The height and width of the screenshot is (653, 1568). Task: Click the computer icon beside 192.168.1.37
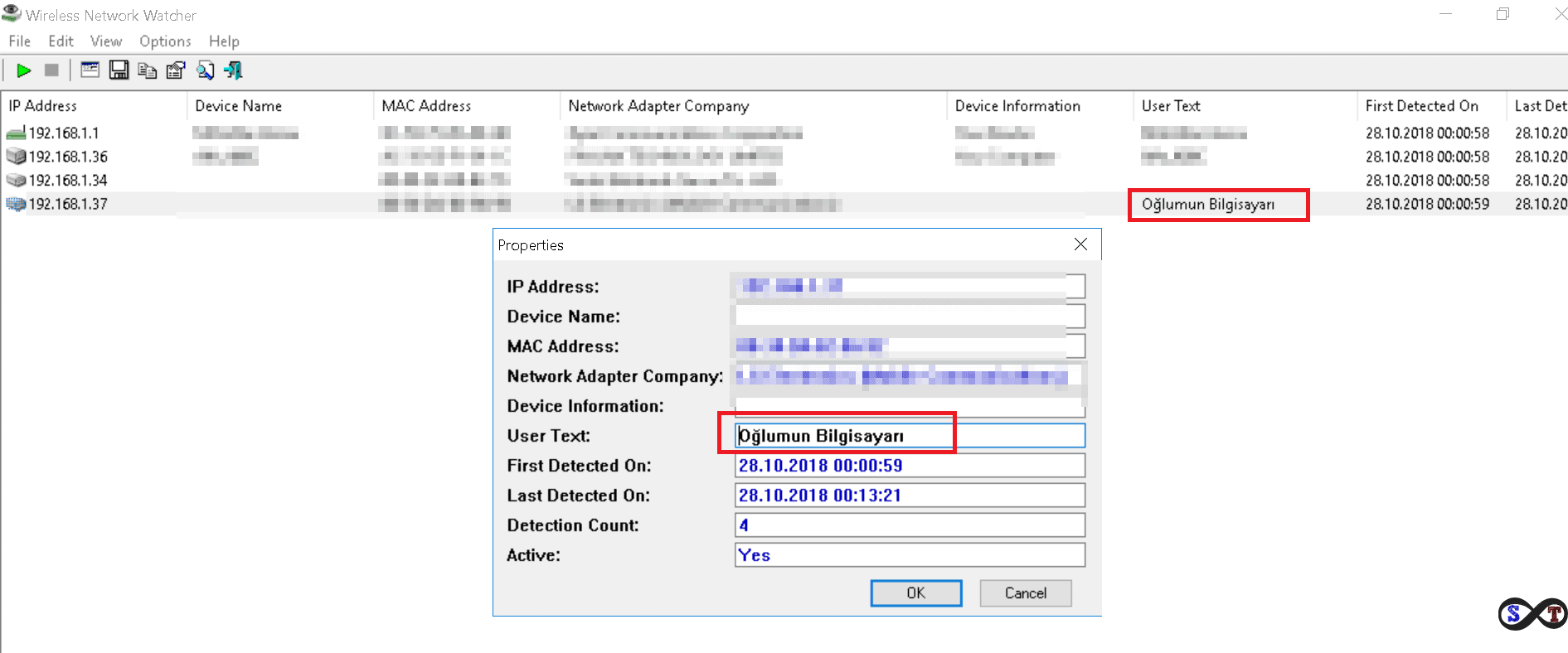(16, 204)
